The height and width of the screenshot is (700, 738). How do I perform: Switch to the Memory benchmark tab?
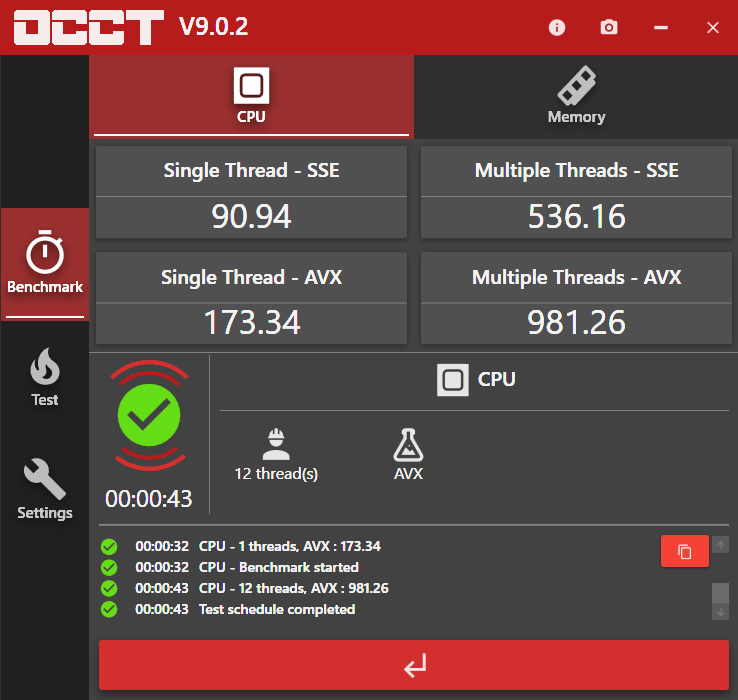[x=576, y=97]
